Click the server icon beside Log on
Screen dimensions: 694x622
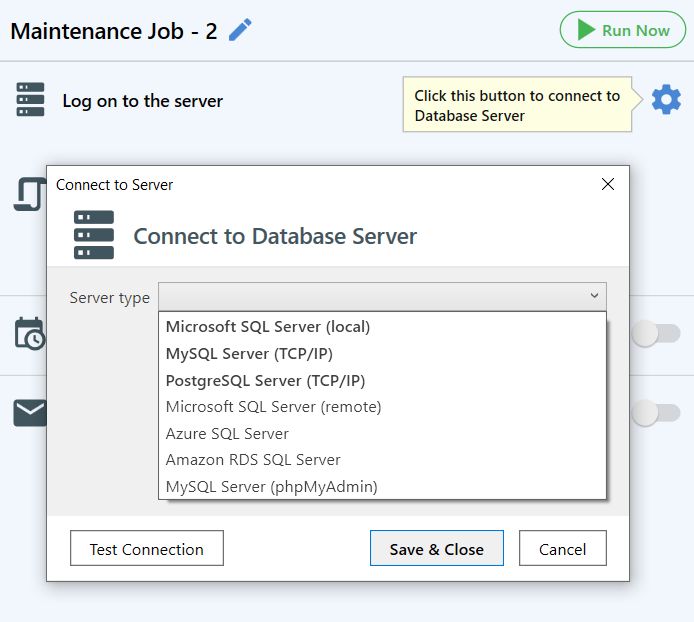(x=30, y=100)
